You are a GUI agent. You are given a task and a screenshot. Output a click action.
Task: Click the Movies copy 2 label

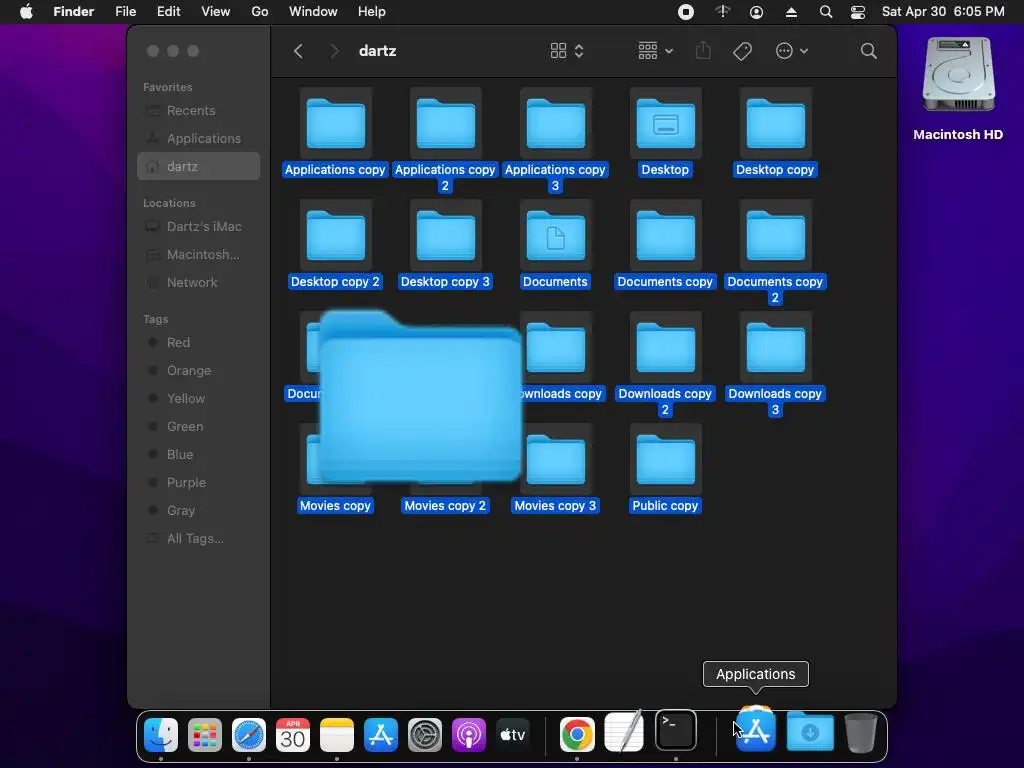click(445, 505)
